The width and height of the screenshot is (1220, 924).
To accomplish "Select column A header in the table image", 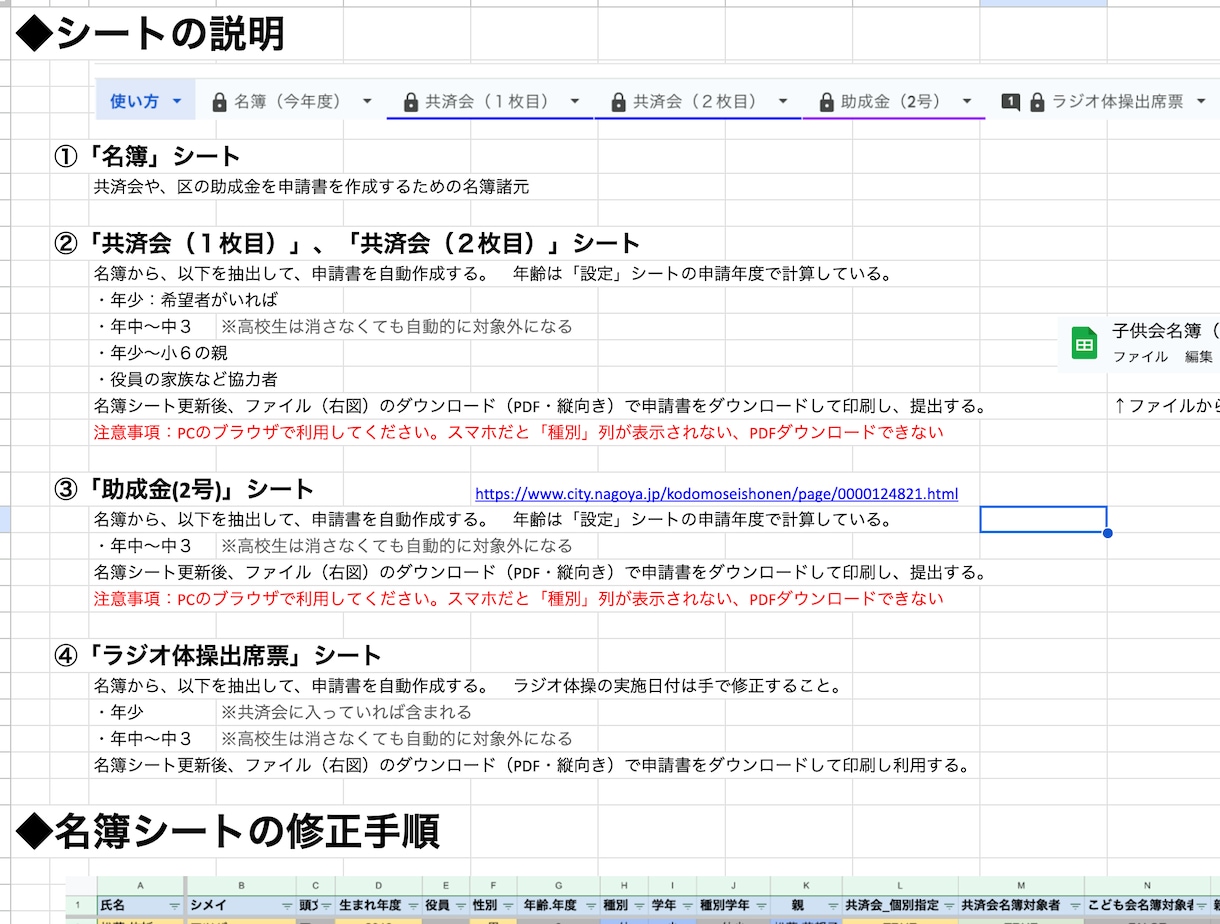I will tap(140, 887).
